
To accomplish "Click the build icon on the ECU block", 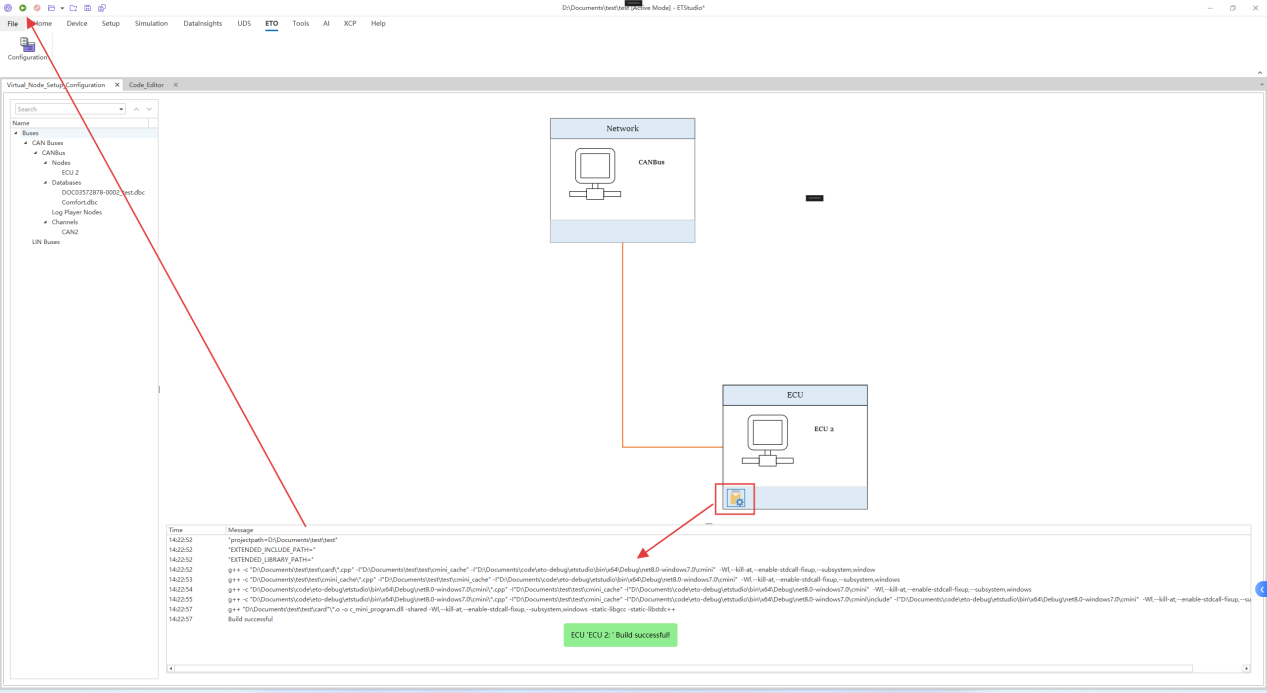I will click(736, 498).
